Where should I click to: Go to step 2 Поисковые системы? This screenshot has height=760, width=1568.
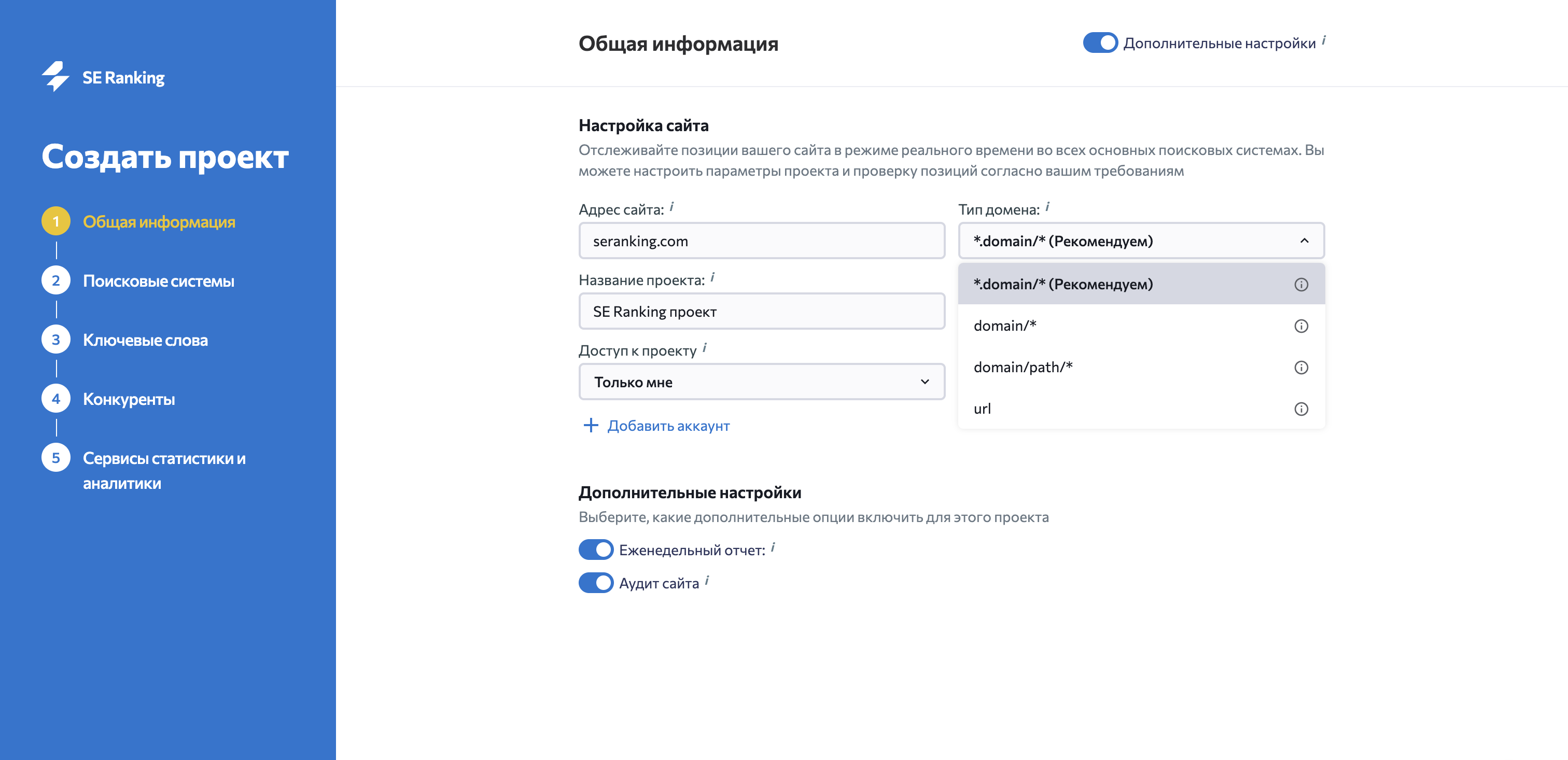158,281
